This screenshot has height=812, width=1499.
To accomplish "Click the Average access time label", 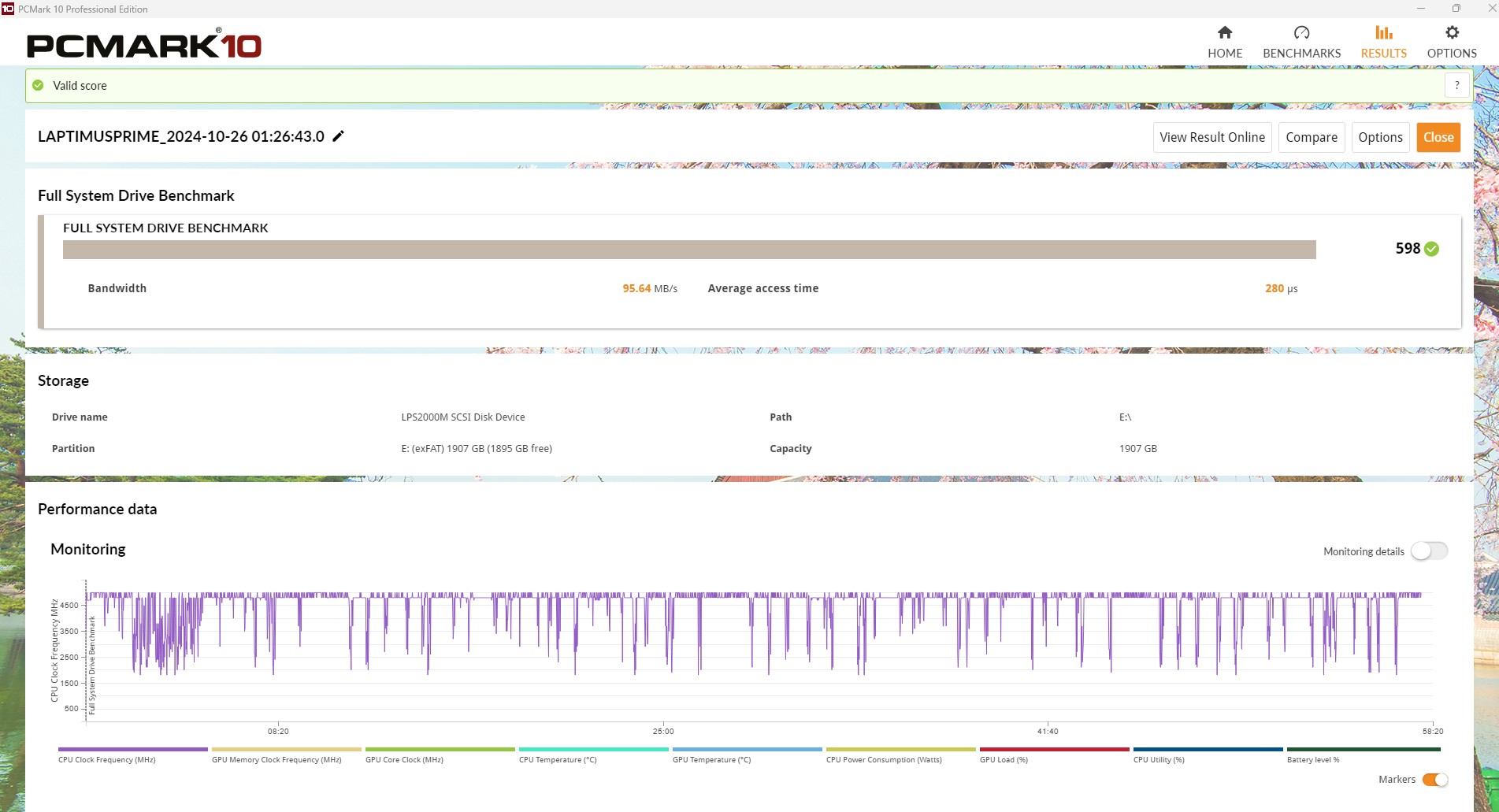I will [763, 288].
